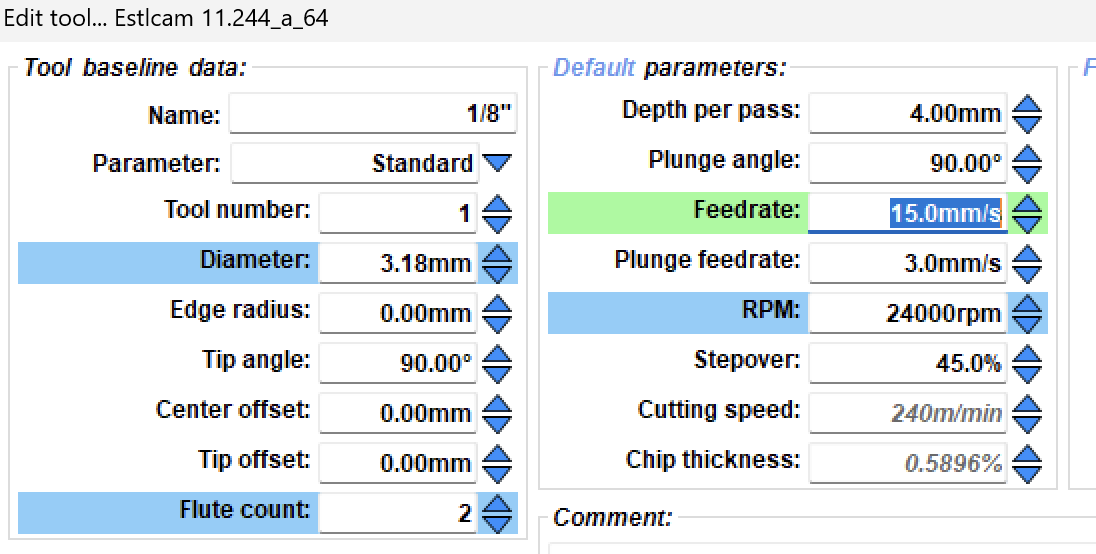Click the Center offset spinner arrows
The width and height of the screenshot is (1096, 554).
498,414
